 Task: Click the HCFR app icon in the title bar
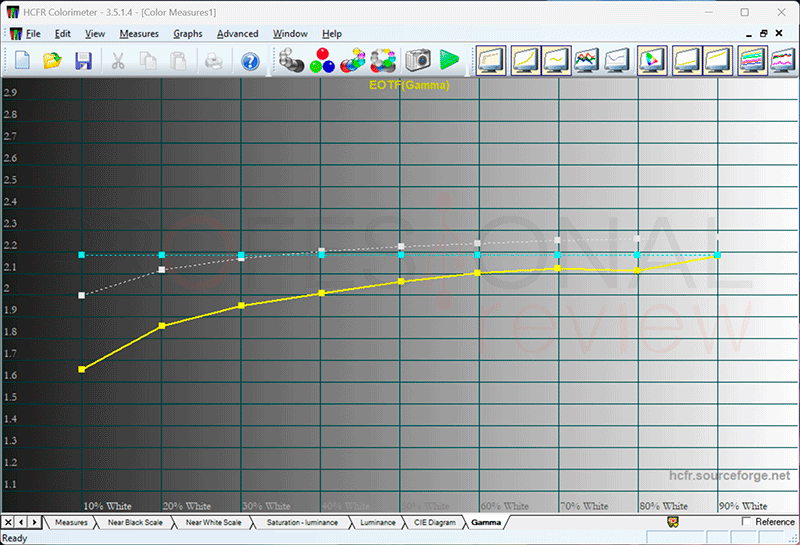[12, 12]
